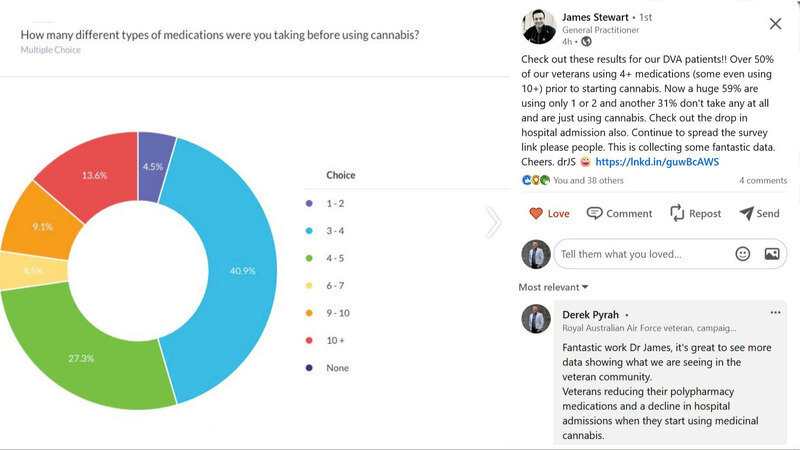Click the Love reaction heart icon
The width and height of the screenshot is (800, 450).
535,213
